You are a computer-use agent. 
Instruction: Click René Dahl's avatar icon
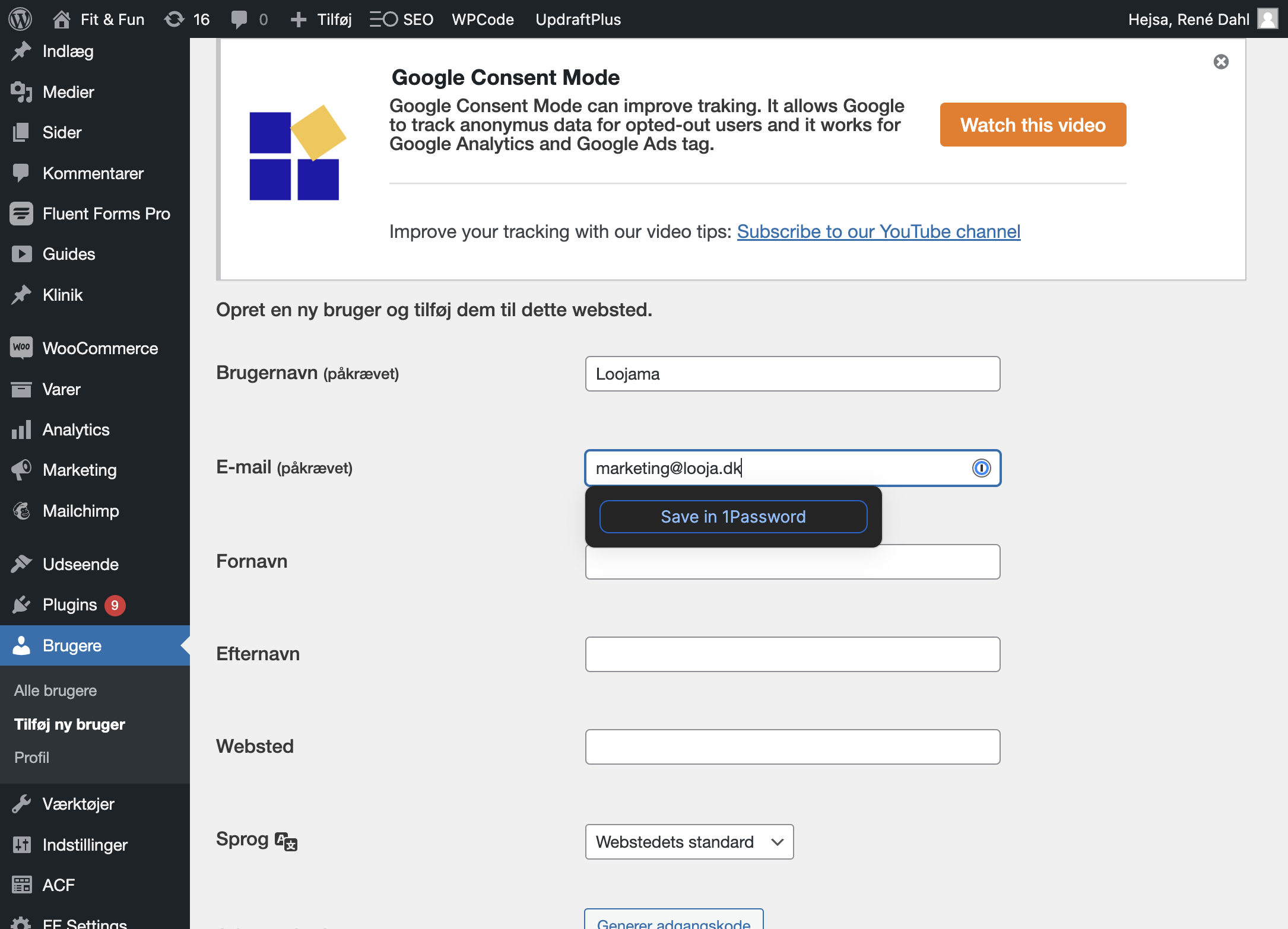[1267, 19]
